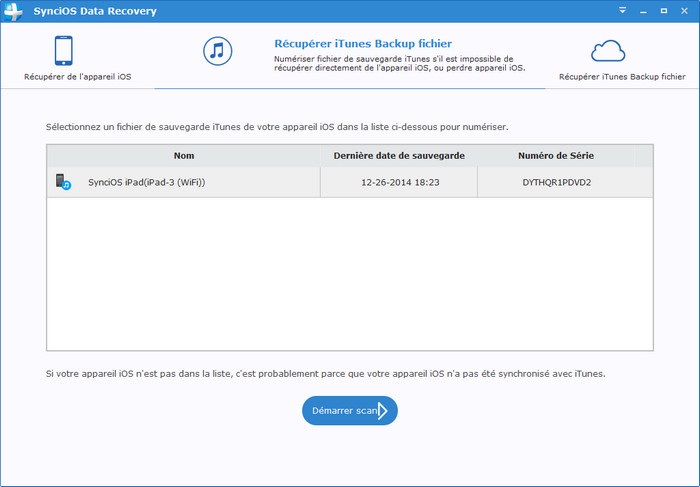
Task: Select the SynciOS iPad(iPad-3 (WiFi)) backup row
Action: click(350, 182)
